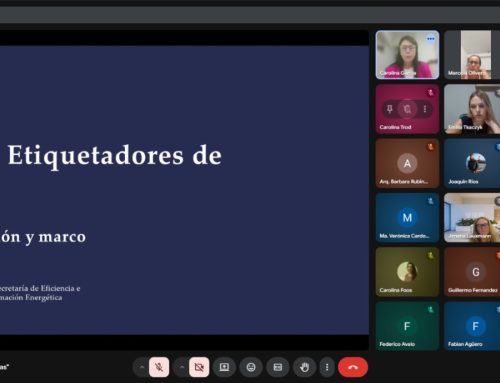This screenshot has width=500, height=383.
Task: Click the name label 'Joaquín Rios'
Action: coord(463,182)
